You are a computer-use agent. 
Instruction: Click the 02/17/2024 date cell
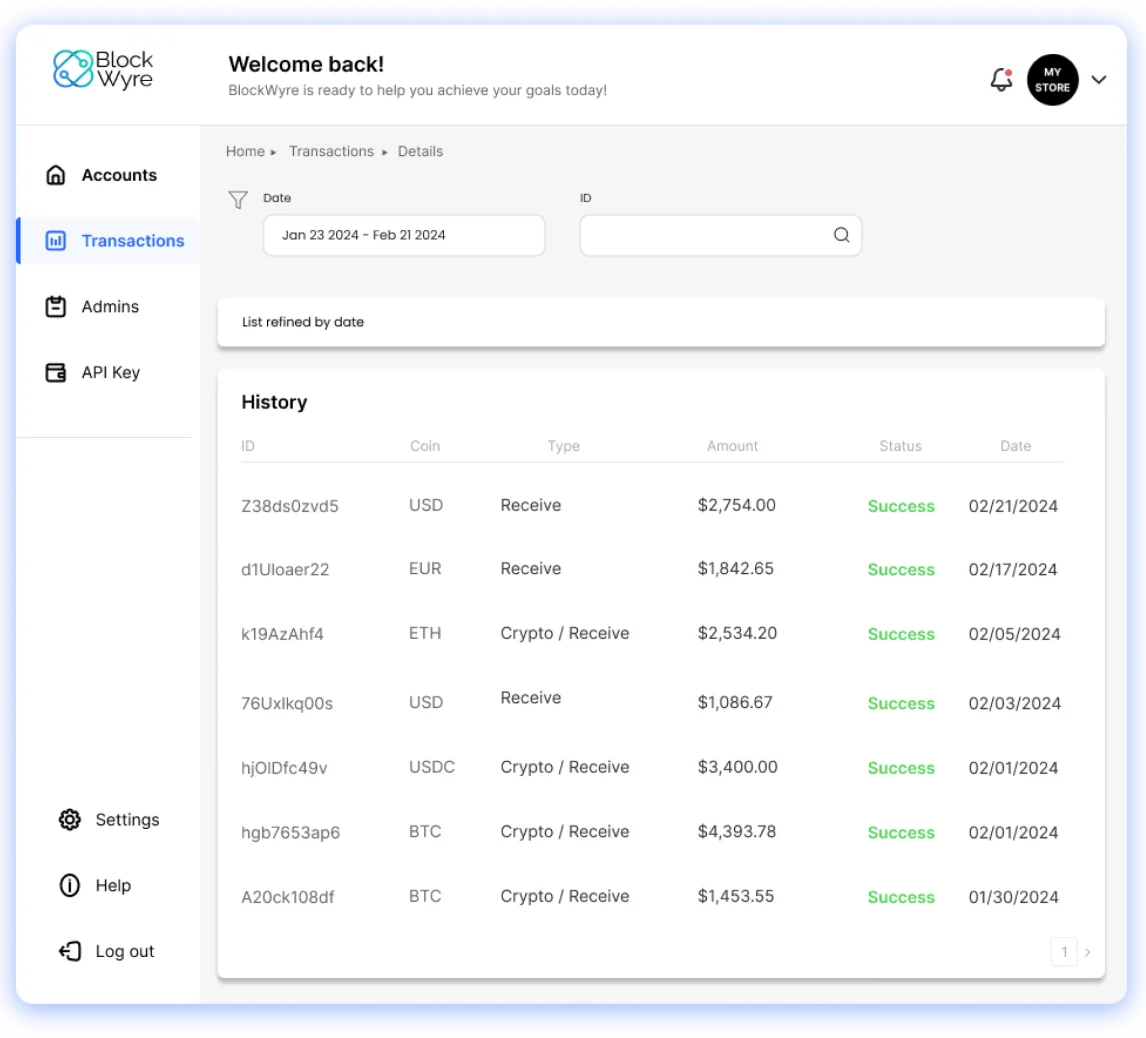[x=1012, y=569]
